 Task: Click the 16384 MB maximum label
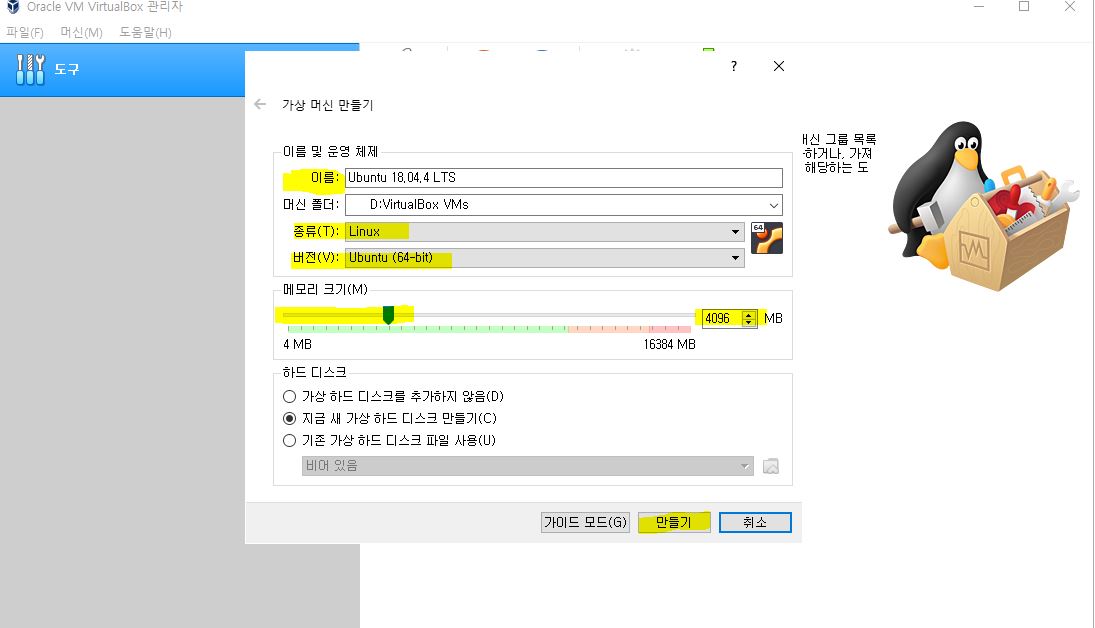669,344
